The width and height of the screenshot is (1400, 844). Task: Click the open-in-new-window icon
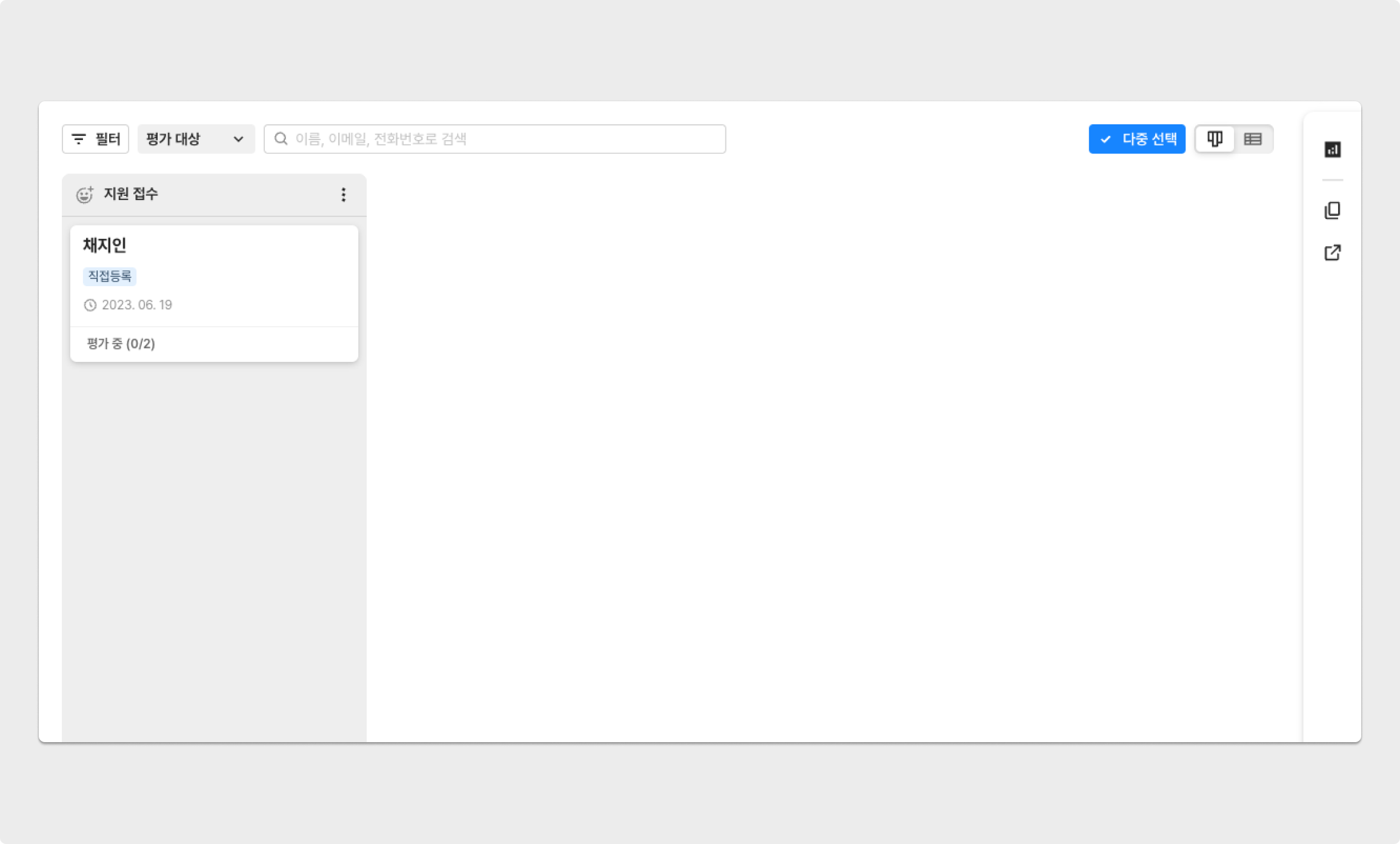[1332, 252]
